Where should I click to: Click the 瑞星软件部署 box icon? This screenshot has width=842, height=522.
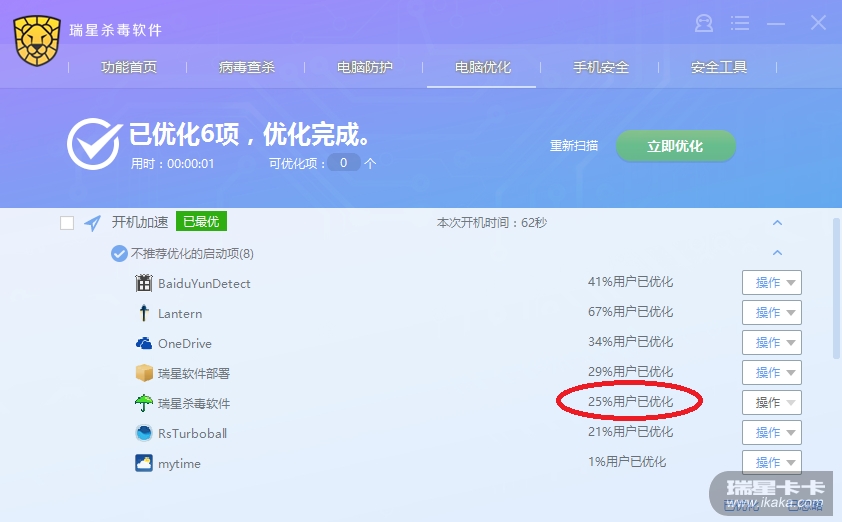point(143,373)
